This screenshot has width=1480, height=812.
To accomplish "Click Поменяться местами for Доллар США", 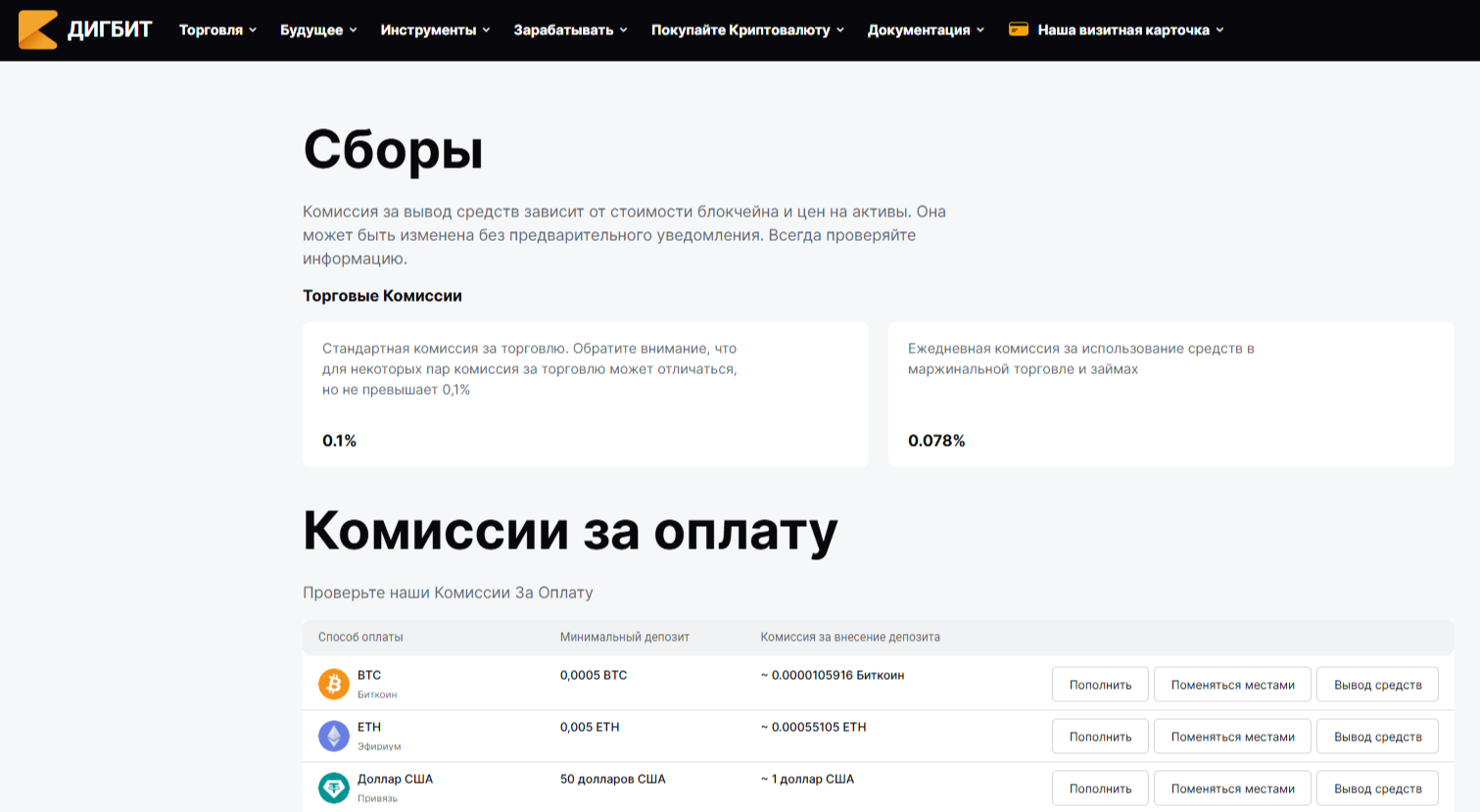I will click(1232, 788).
